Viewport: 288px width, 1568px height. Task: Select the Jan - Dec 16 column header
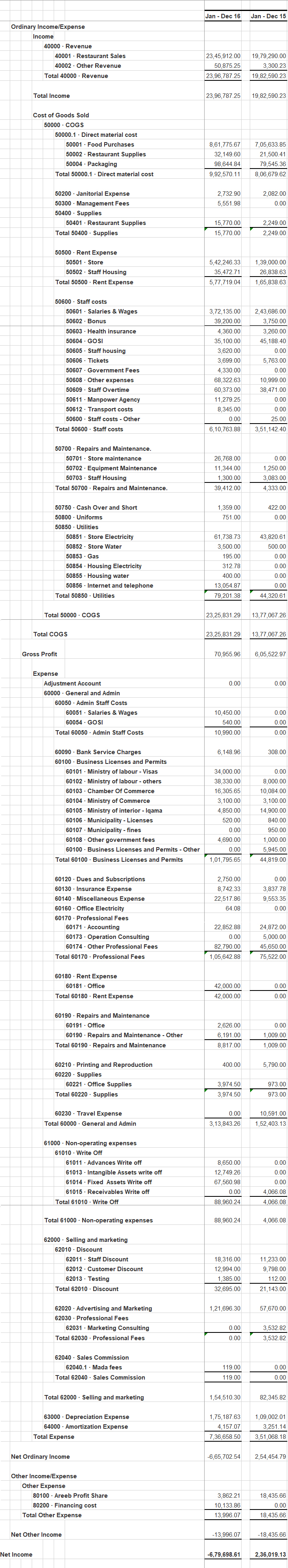223,16
